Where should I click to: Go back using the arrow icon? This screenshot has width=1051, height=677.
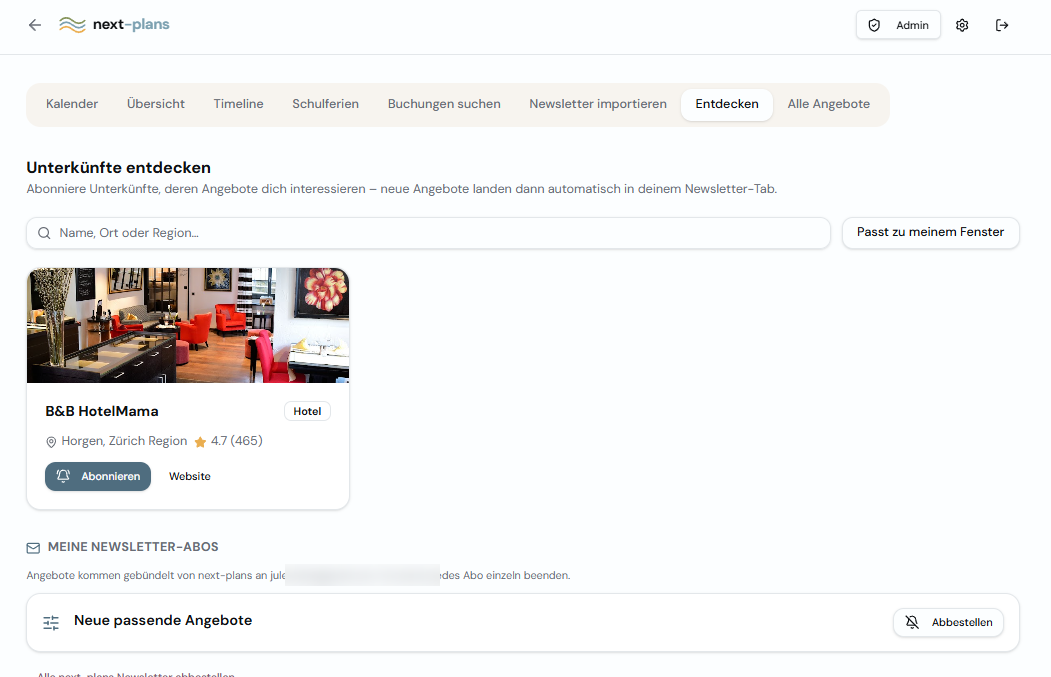click(x=35, y=25)
